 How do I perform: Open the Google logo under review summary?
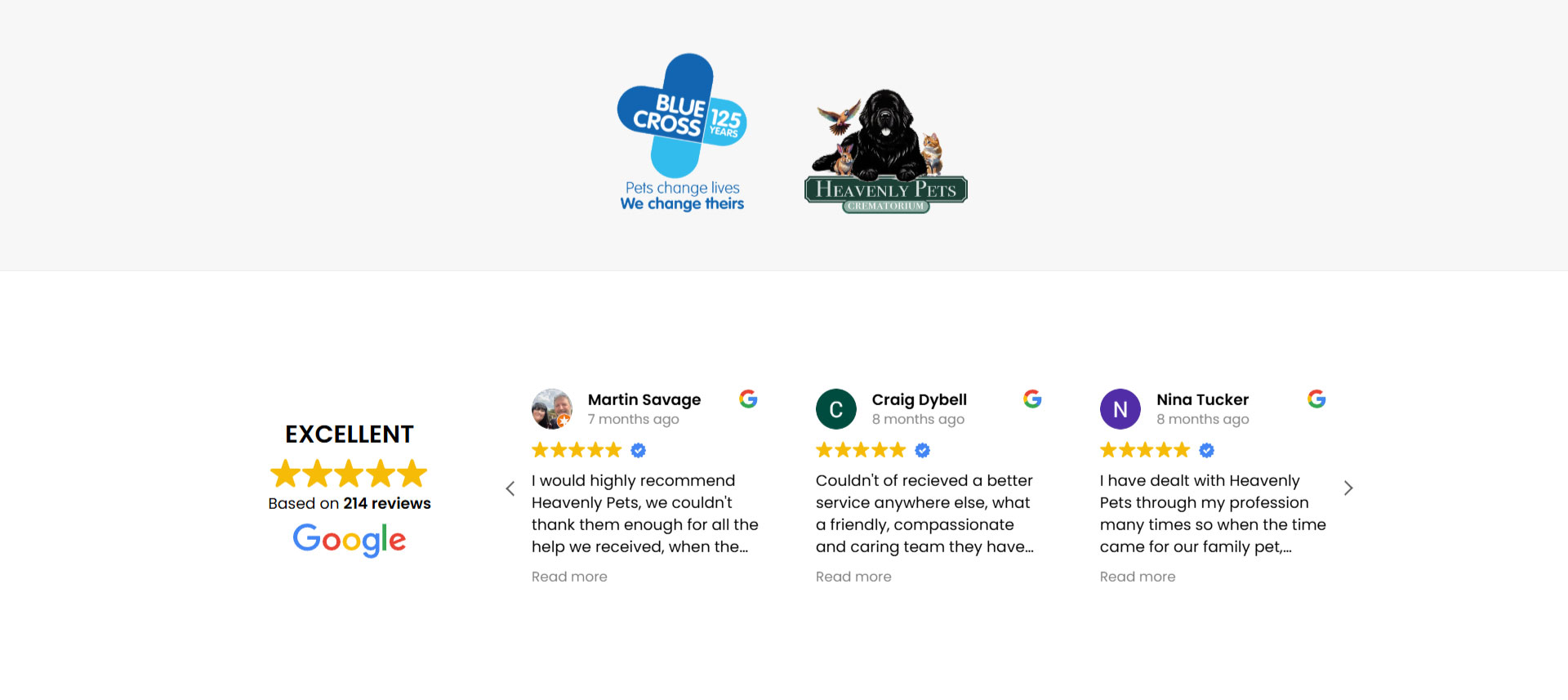pos(350,540)
